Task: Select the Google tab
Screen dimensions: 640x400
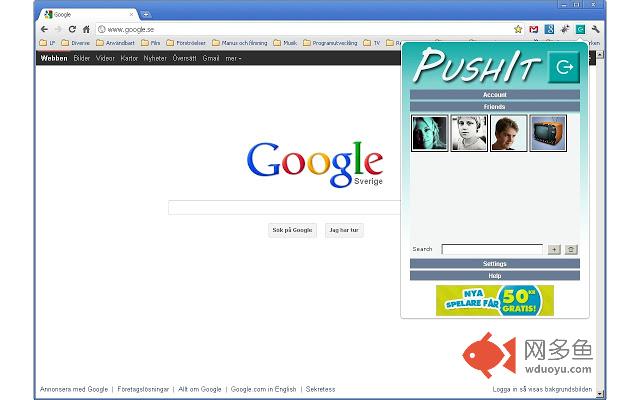Action: (x=88, y=14)
